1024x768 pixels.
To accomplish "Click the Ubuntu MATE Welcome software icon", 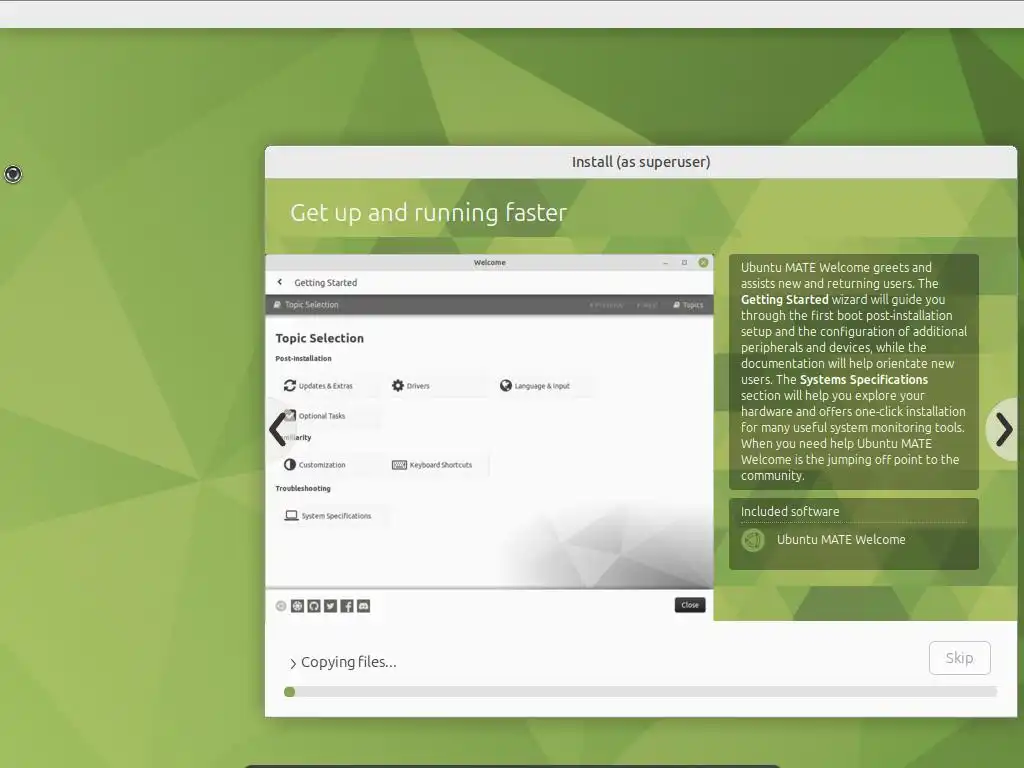I will 753,540.
